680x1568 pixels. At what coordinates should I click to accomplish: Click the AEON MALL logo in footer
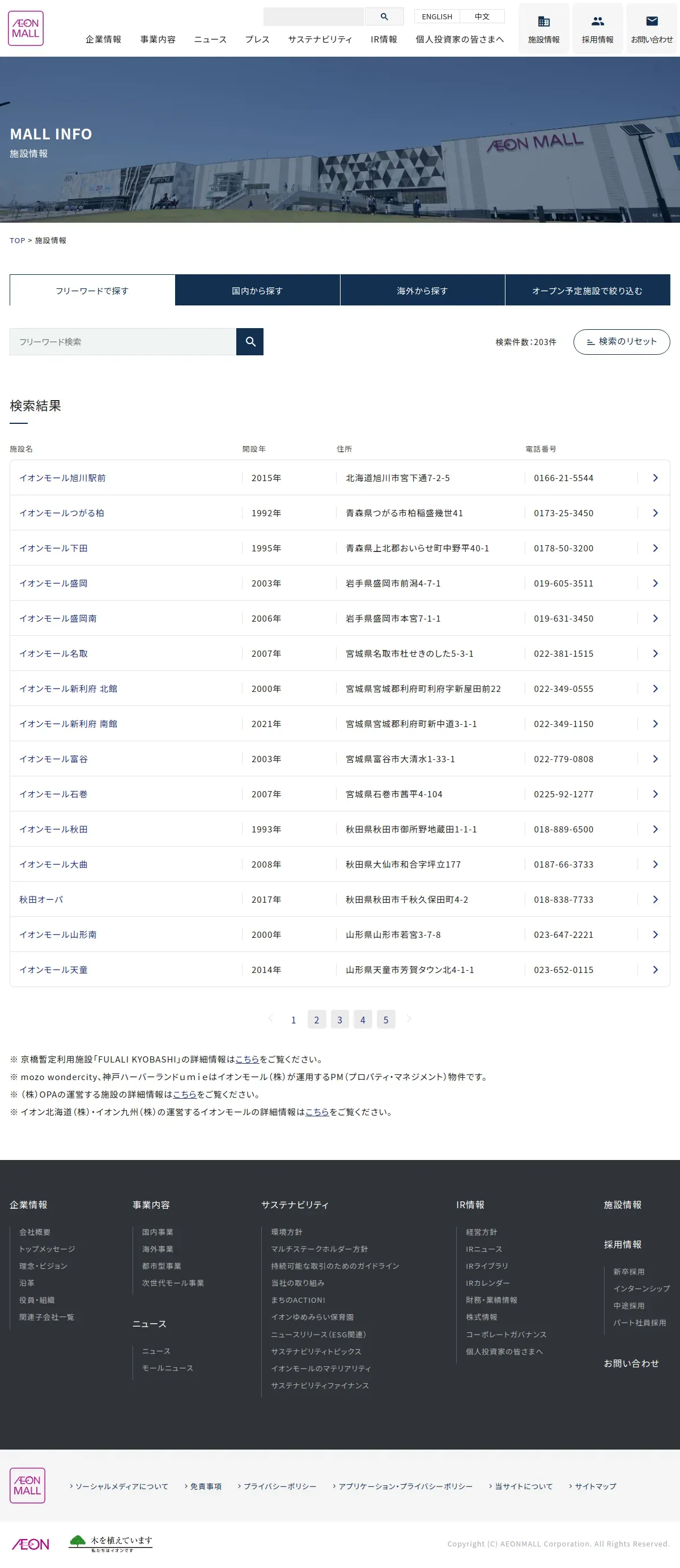(x=27, y=1485)
